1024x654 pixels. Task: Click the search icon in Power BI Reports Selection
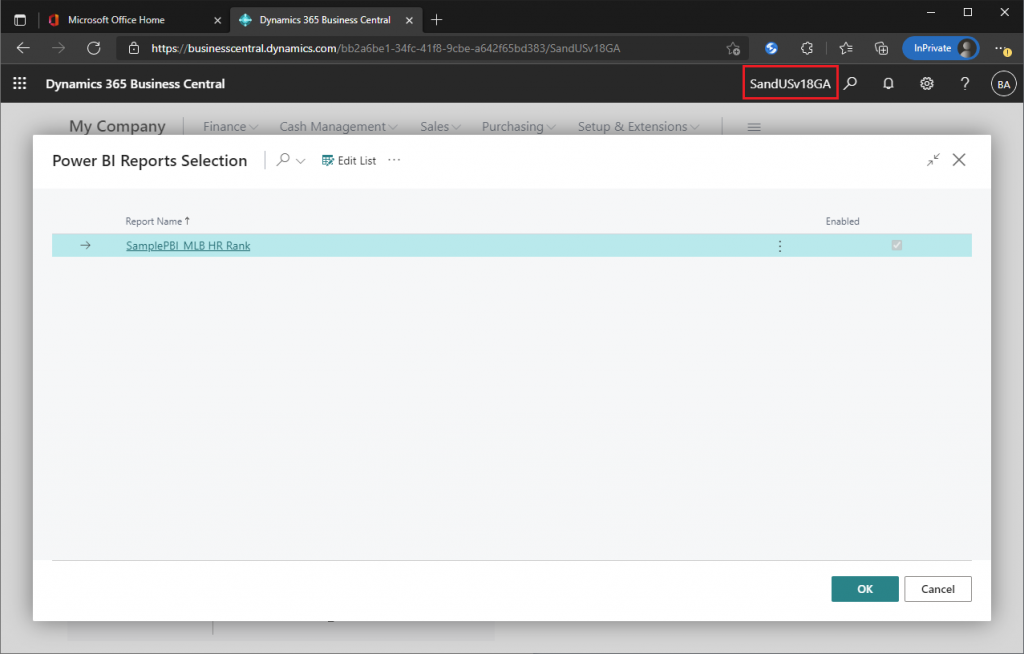click(x=283, y=160)
